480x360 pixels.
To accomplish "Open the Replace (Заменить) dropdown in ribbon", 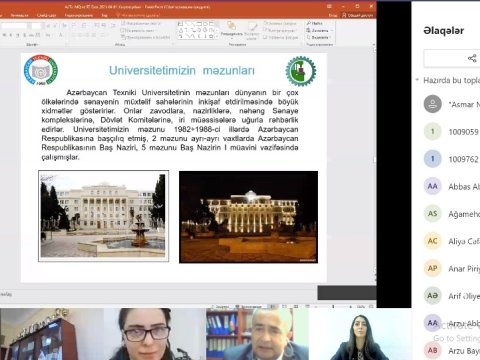I will click(319, 30).
